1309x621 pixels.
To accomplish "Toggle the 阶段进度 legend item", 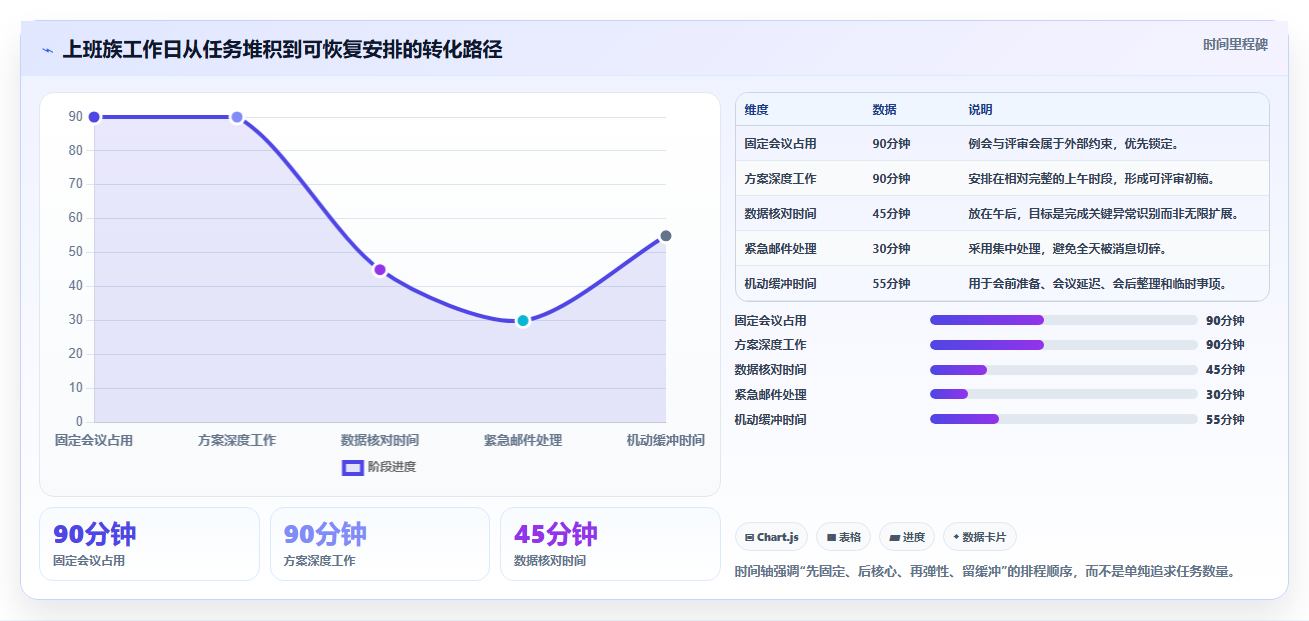I will point(379,467).
